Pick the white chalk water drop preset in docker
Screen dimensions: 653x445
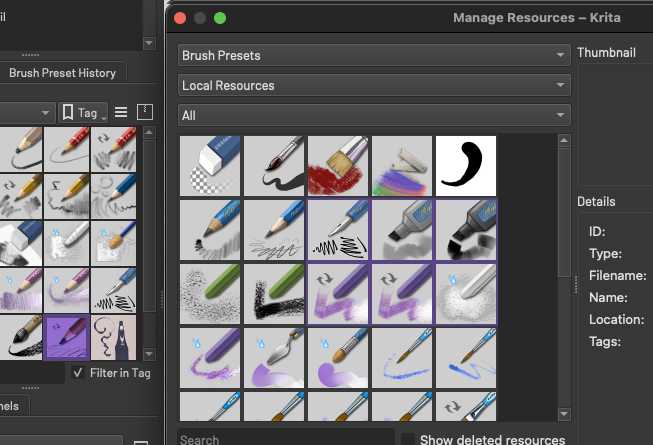tap(67, 244)
